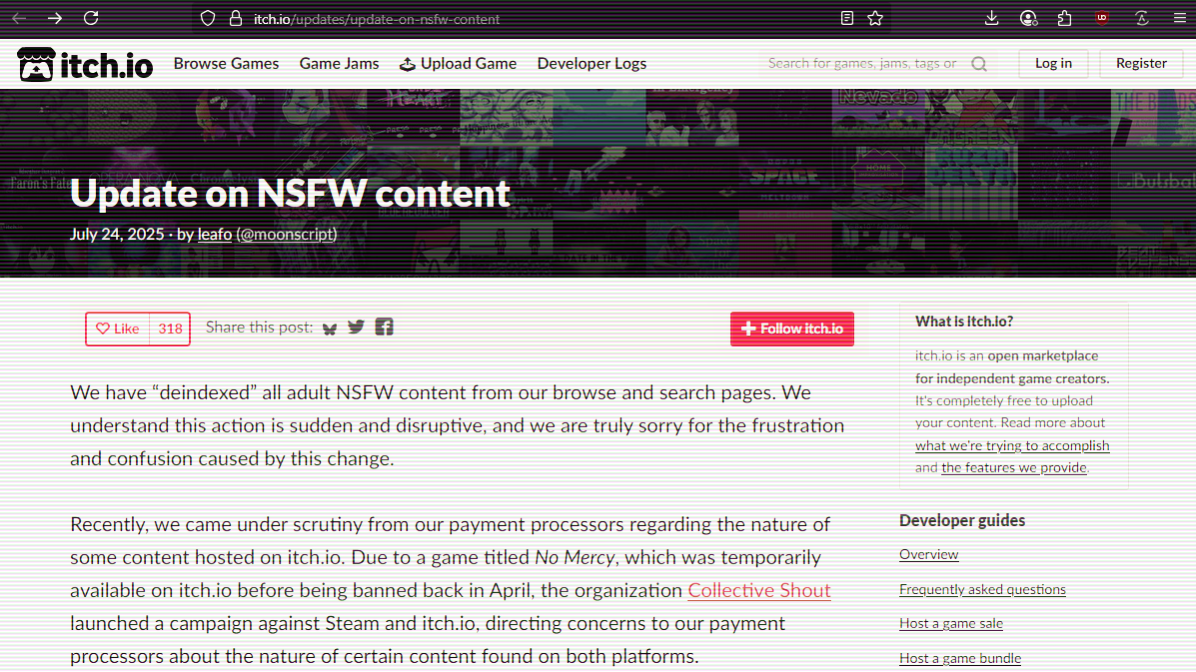Click the browser back arrow
The width and height of the screenshot is (1196, 672).
coord(19,18)
